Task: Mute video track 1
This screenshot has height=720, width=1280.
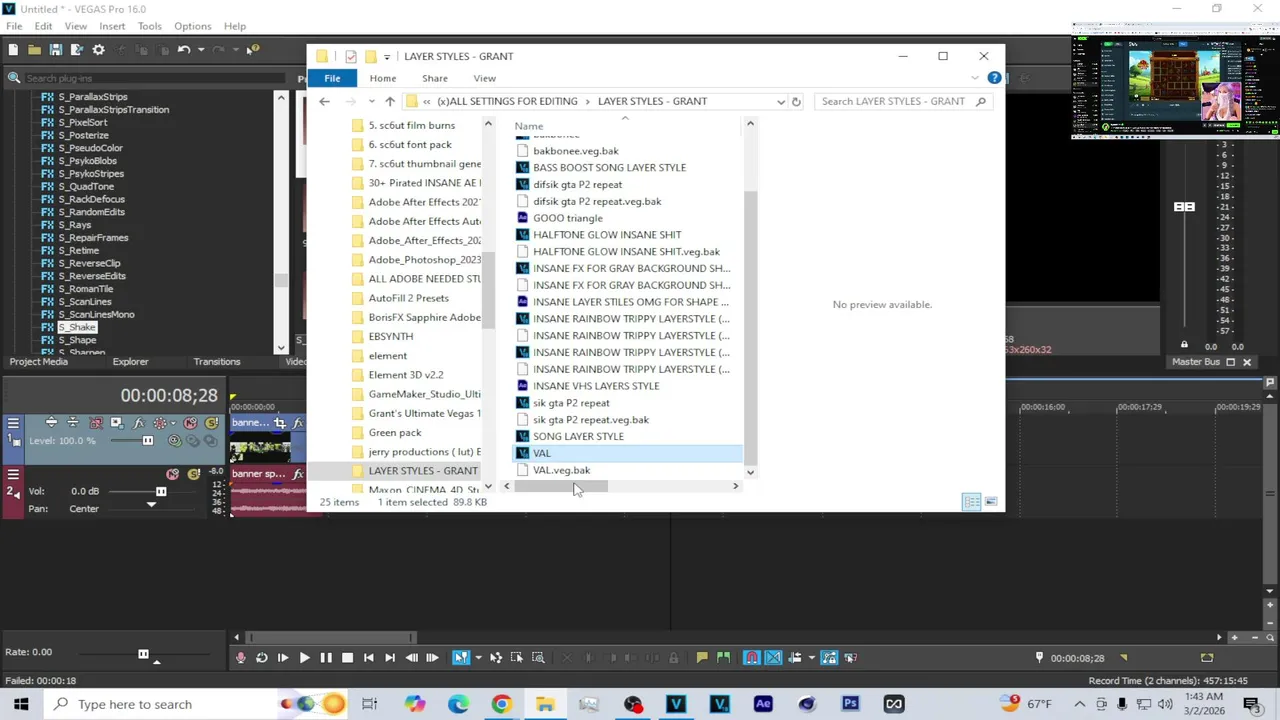Action: coord(190,423)
